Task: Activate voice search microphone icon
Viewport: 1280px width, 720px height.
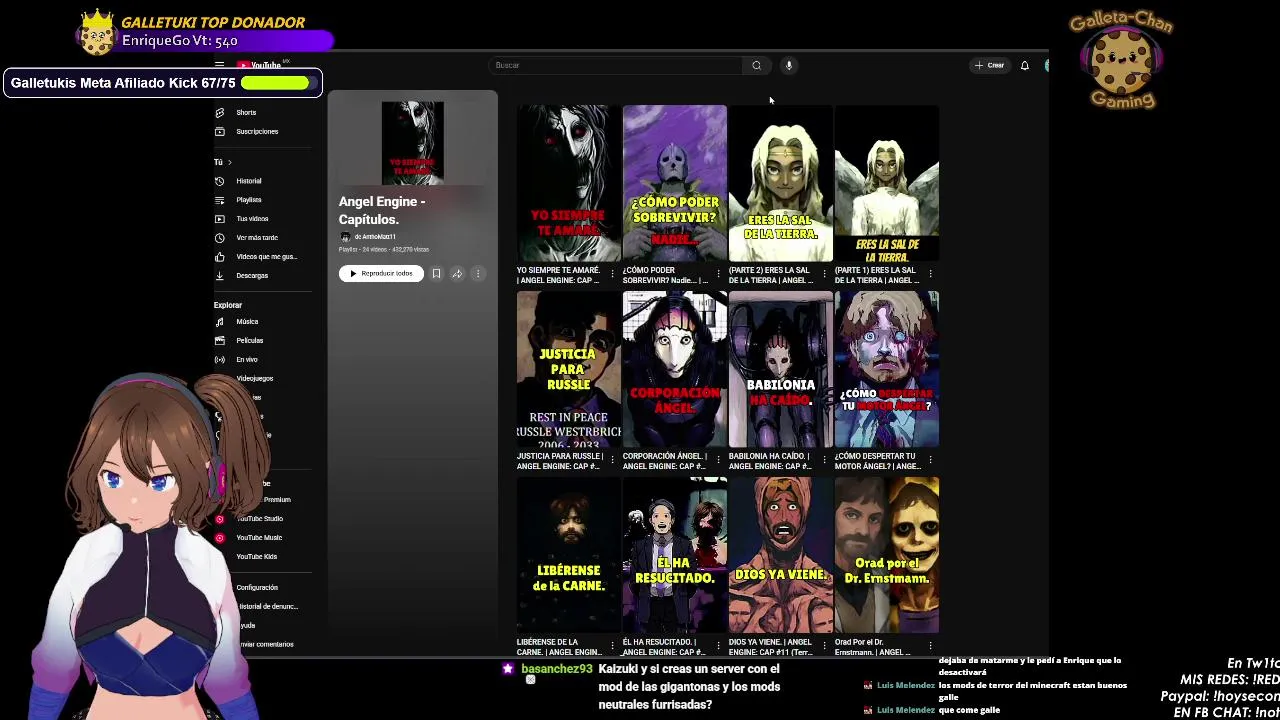Action: tap(788, 65)
